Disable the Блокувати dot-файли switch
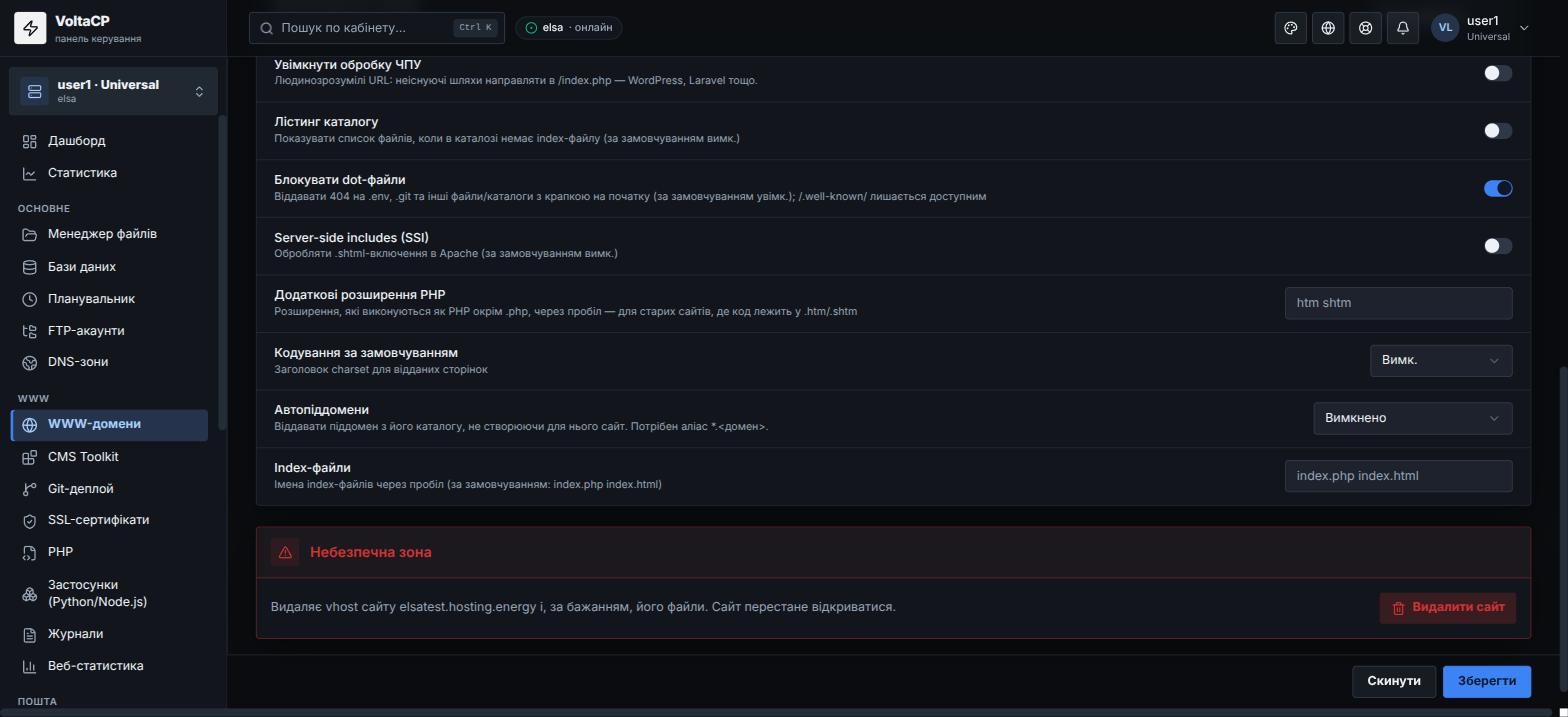Screen dimensions: 1568x717 tap(1498, 188)
